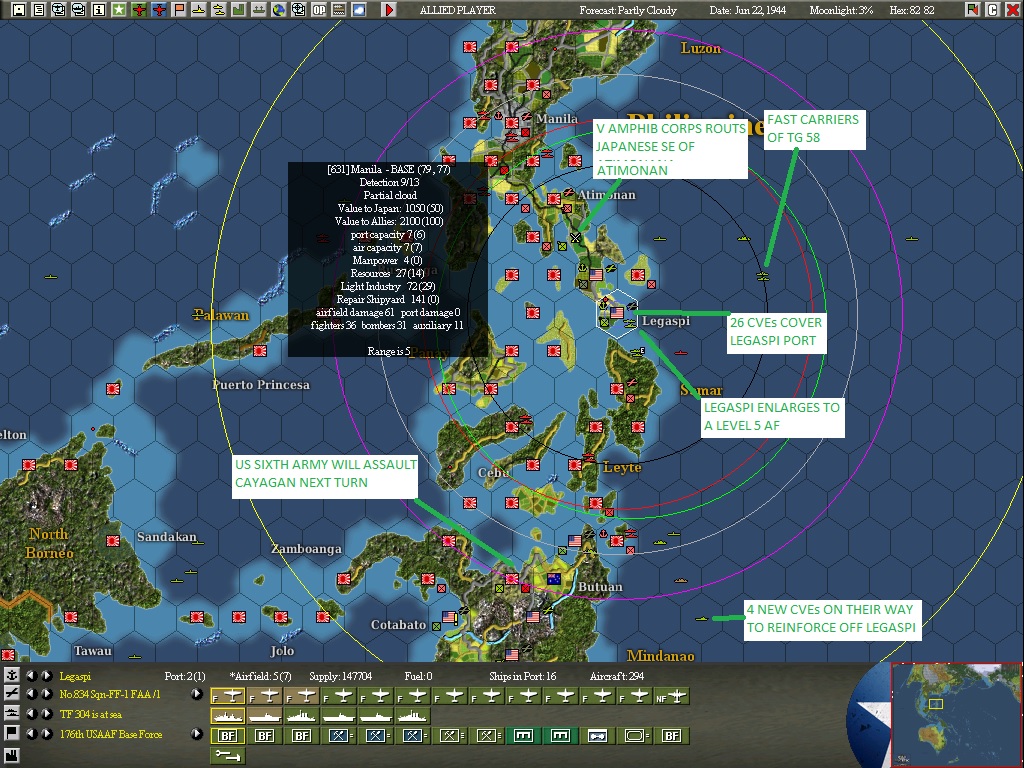Click the 'Date: Jun 22, 1944' header text
The height and width of the screenshot is (768, 1032).
click(748, 10)
